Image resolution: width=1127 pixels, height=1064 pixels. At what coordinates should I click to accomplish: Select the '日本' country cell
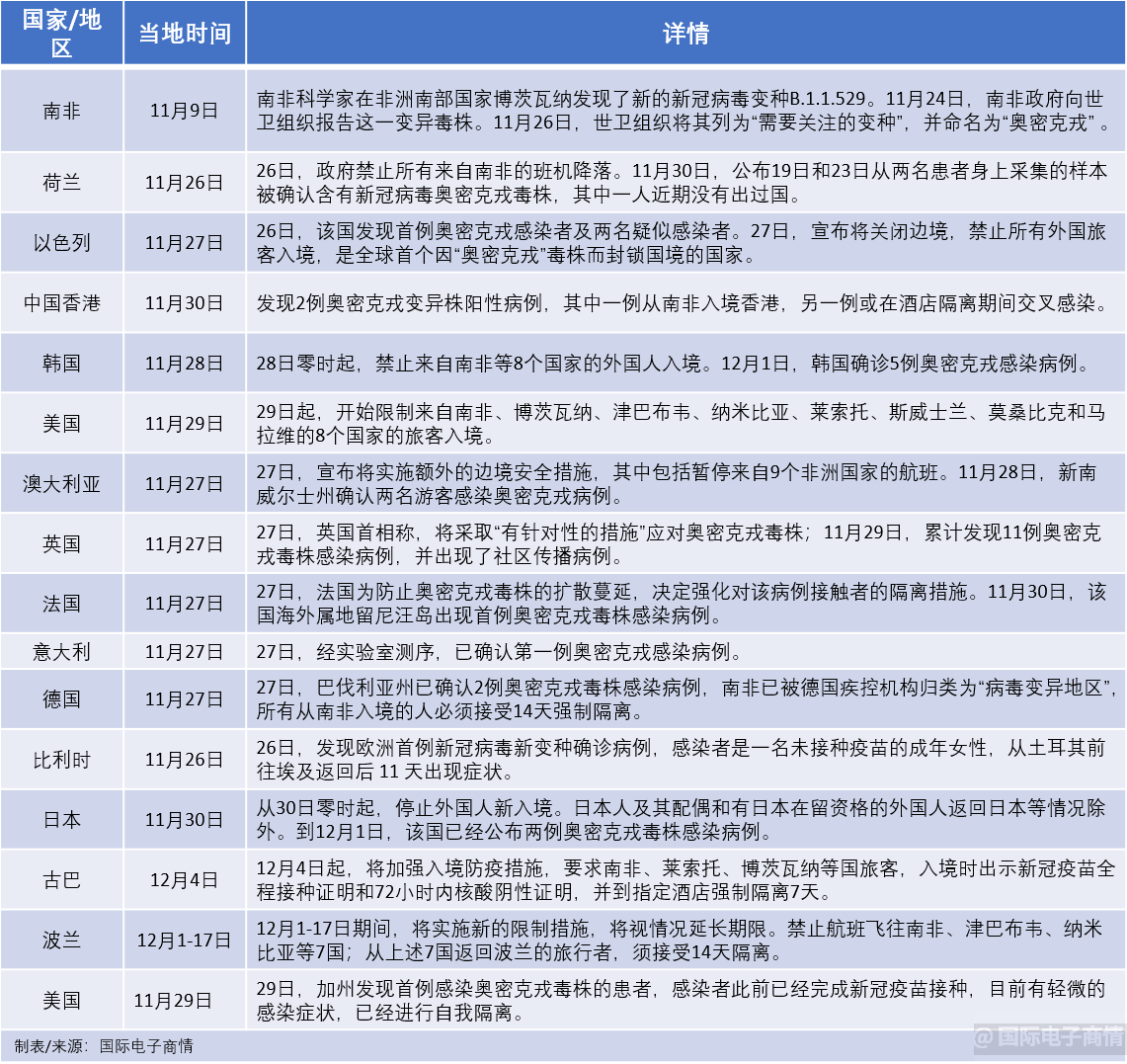tap(62, 820)
